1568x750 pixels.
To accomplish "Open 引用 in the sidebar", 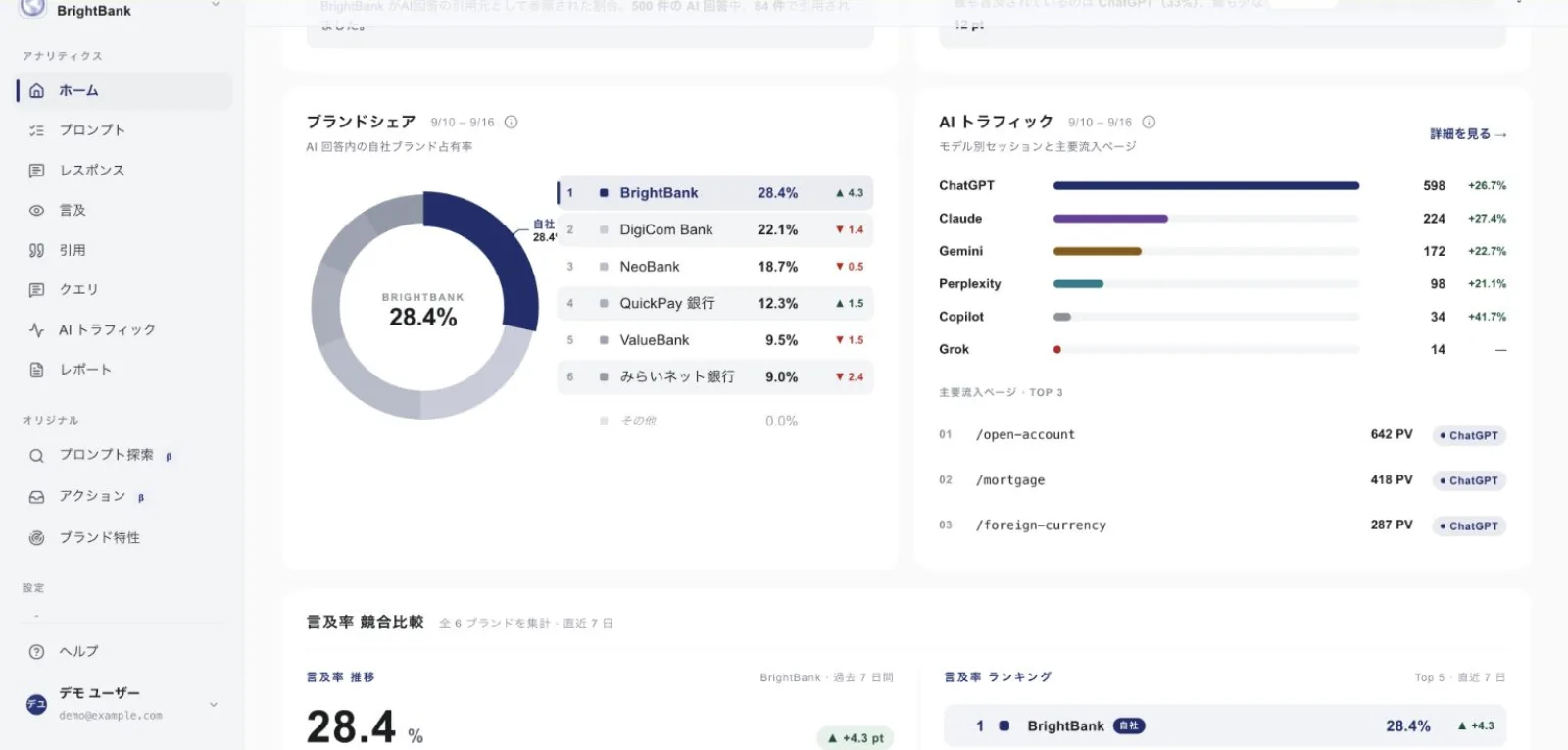I will pyautogui.click(x=124, y=251).
